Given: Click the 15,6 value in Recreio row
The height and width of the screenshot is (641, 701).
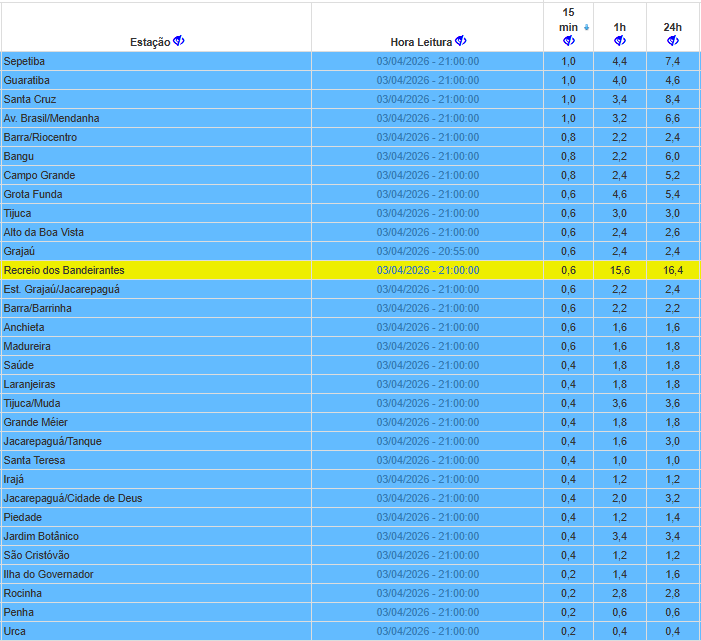Looking at the screenshot, I should click(x=620, y=270).
